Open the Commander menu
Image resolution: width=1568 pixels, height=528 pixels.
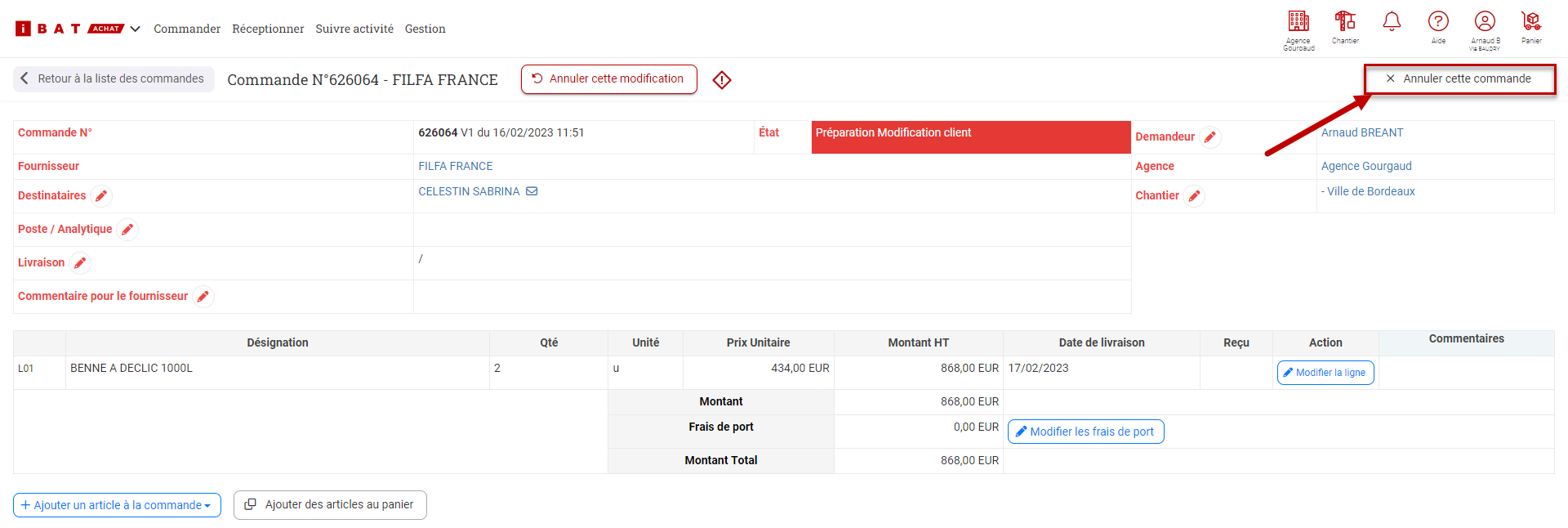[187, 29]
